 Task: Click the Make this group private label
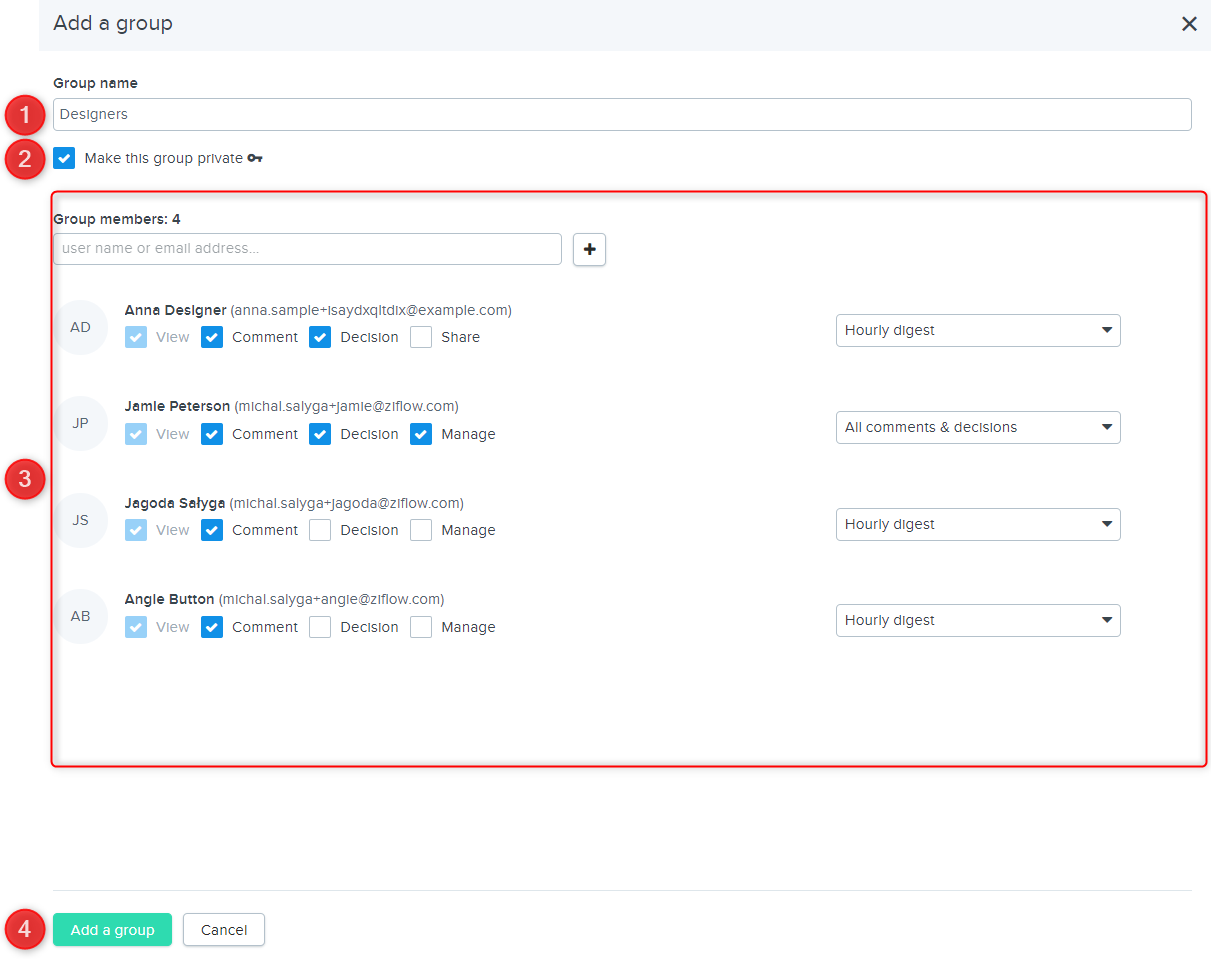point(164,158)
